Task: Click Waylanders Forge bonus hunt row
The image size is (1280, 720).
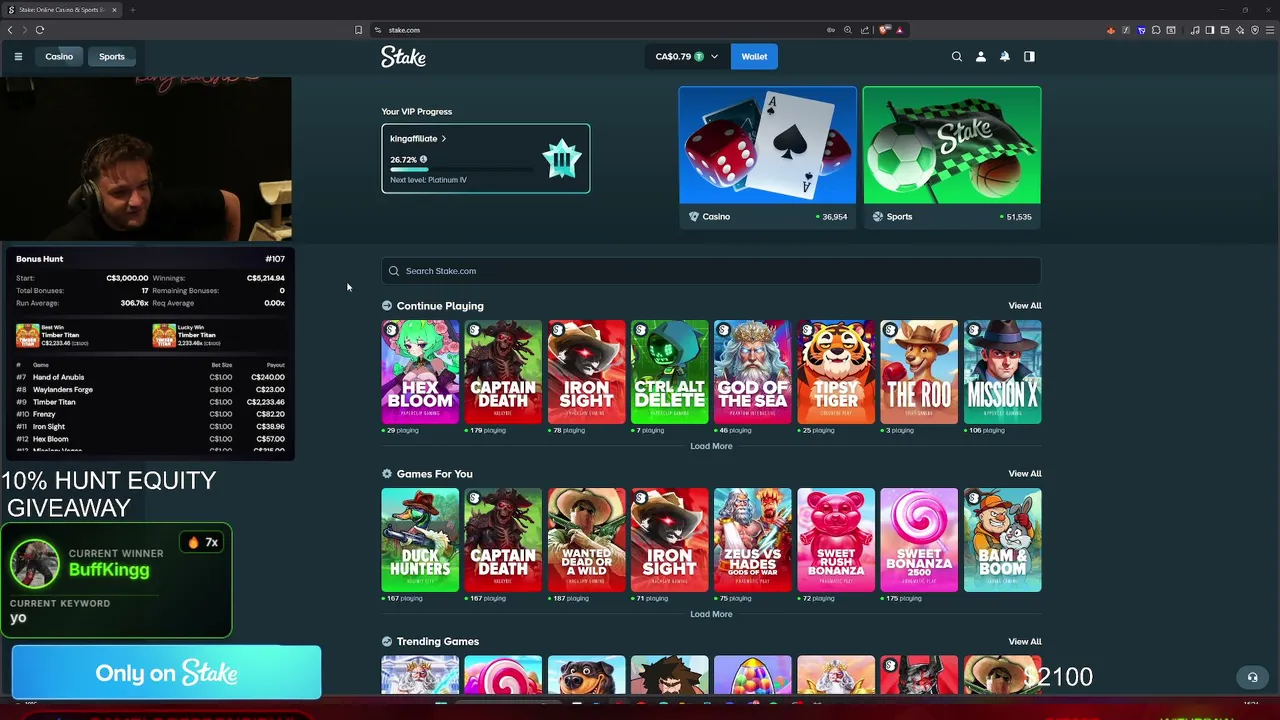Action: click(150, 390)
